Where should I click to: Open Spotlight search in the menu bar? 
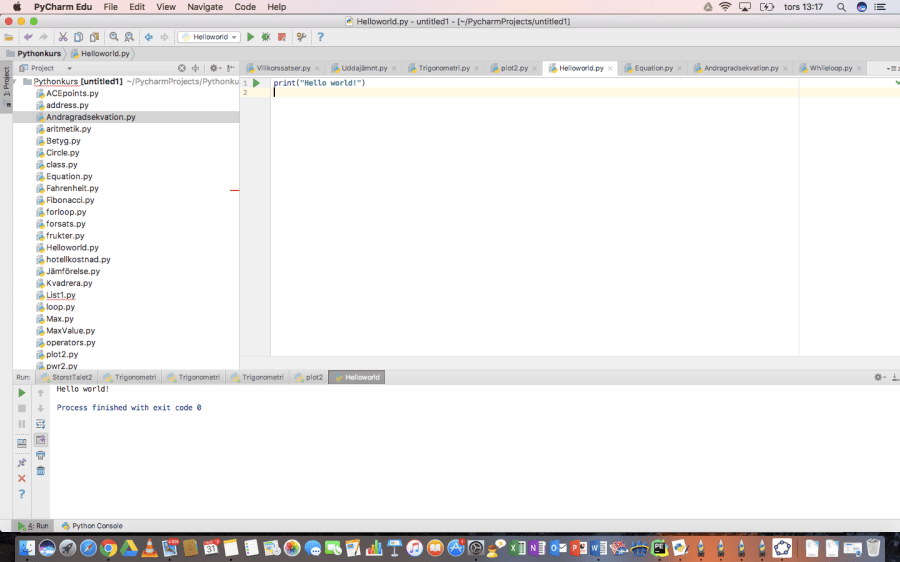pyautogui.click(x=839, y=7)
